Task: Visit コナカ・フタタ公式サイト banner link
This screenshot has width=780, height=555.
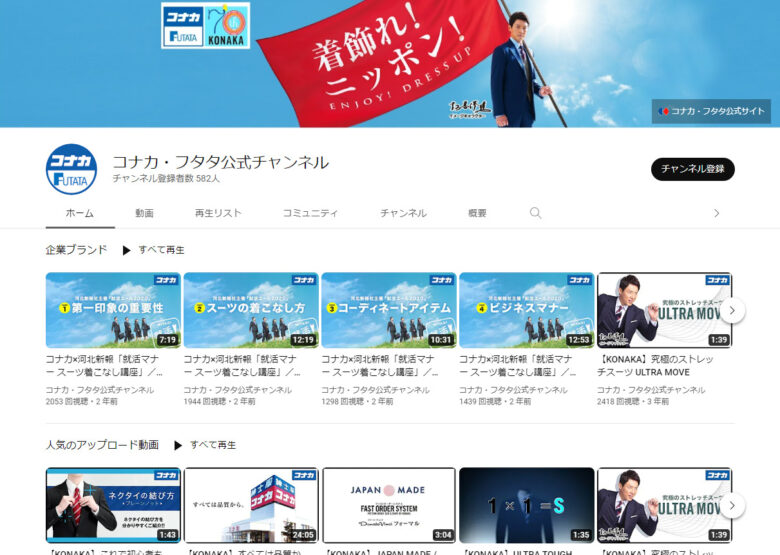Action: pos(711,111)
